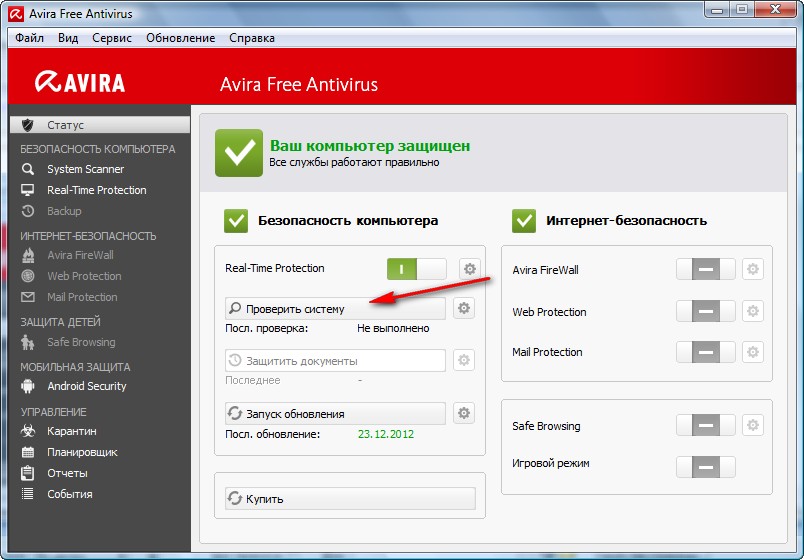Viewport: 804px width, 560px height.
Task: Open Web Protection settings gear in status panel
Action: click(x=753, y=311)
